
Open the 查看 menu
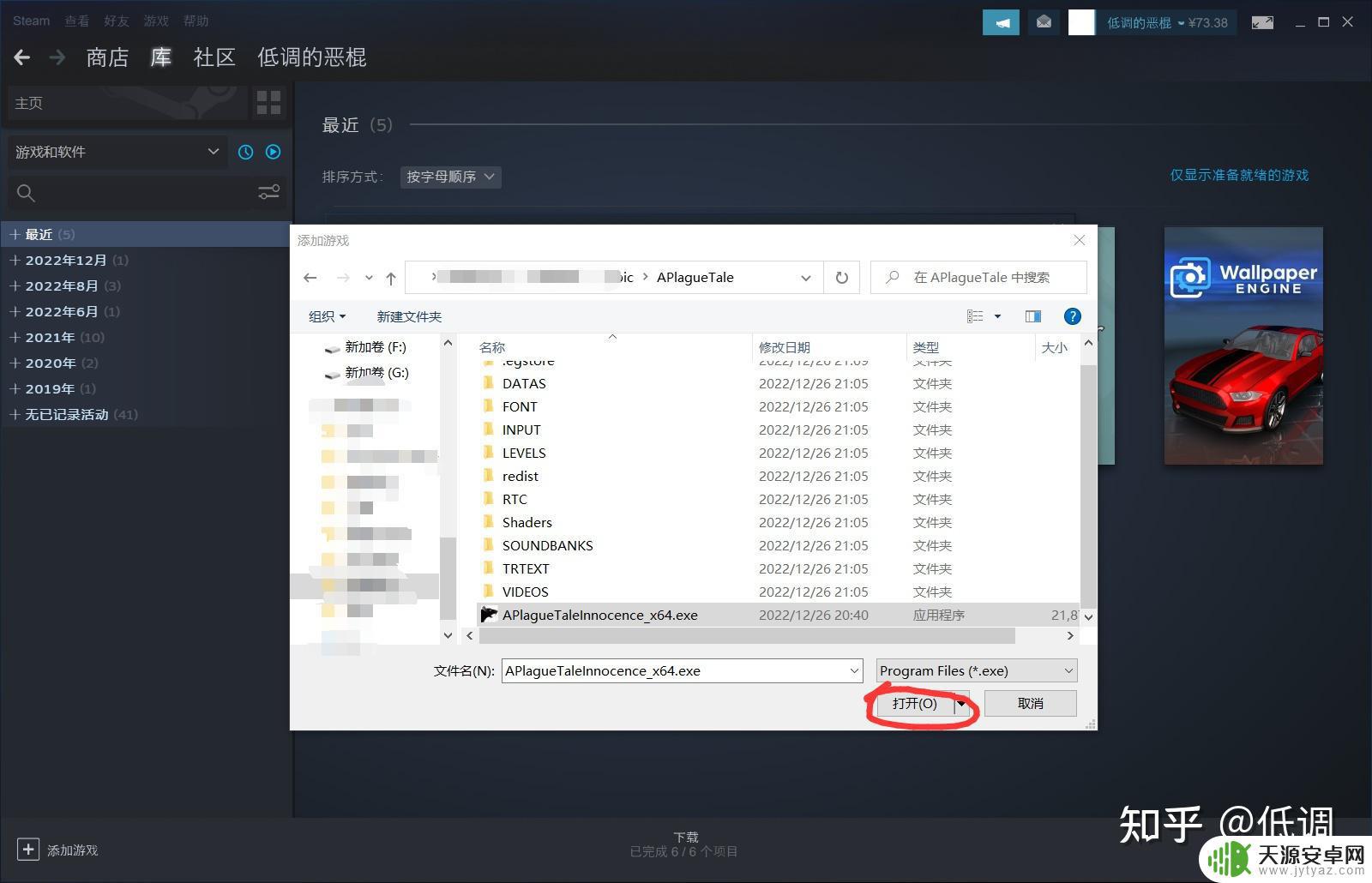(x=76, y=21)
